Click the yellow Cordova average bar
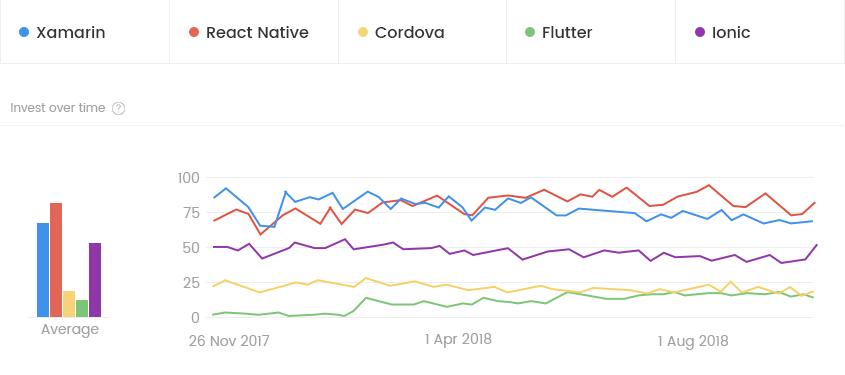Image resolution: width=845 pixels, height=375 pixels. [69, 304]
